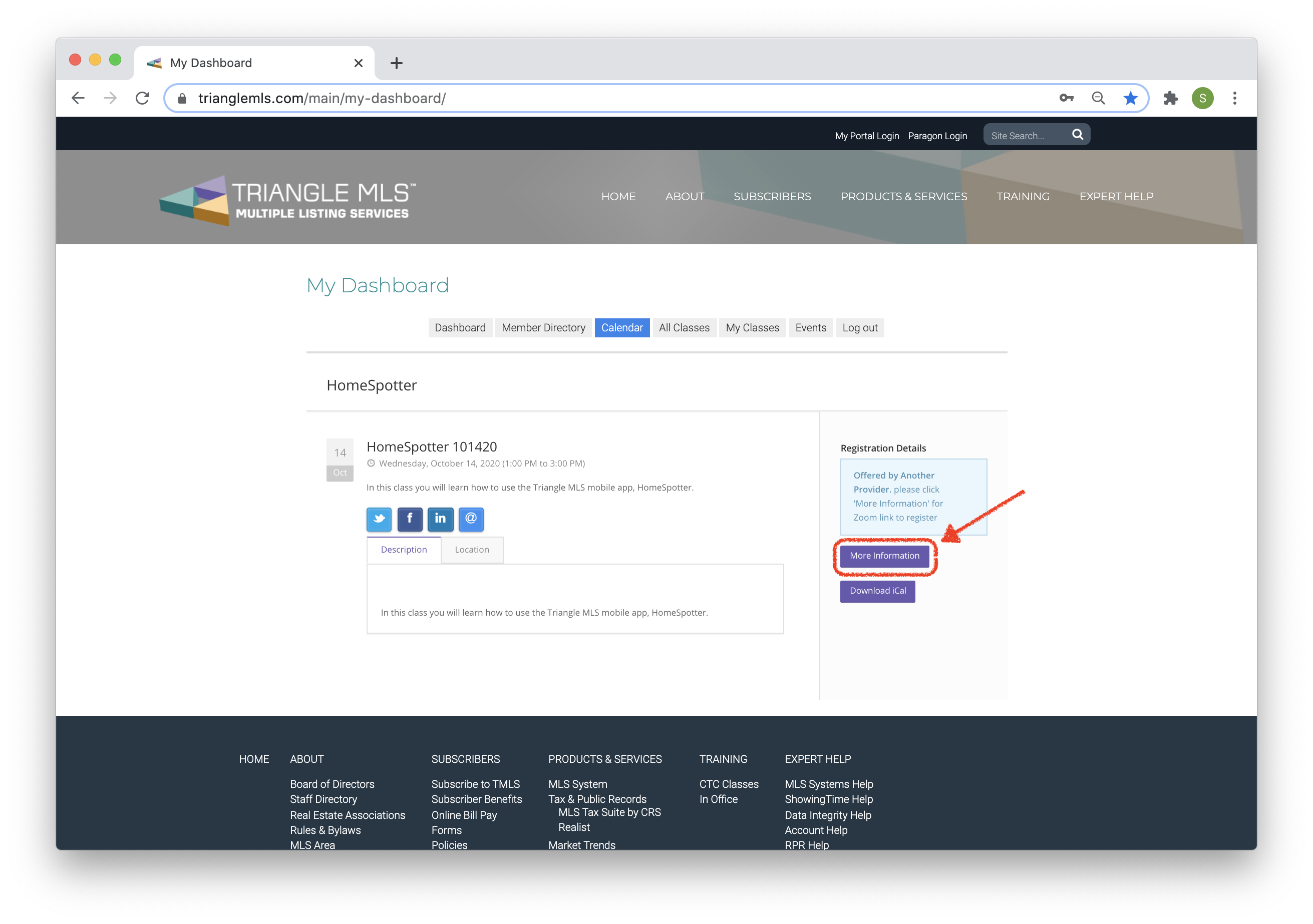The height and width of the screenshot is (924, 1313).
Task: Click the site search magnifier icon
Action: pos(1078,135)
